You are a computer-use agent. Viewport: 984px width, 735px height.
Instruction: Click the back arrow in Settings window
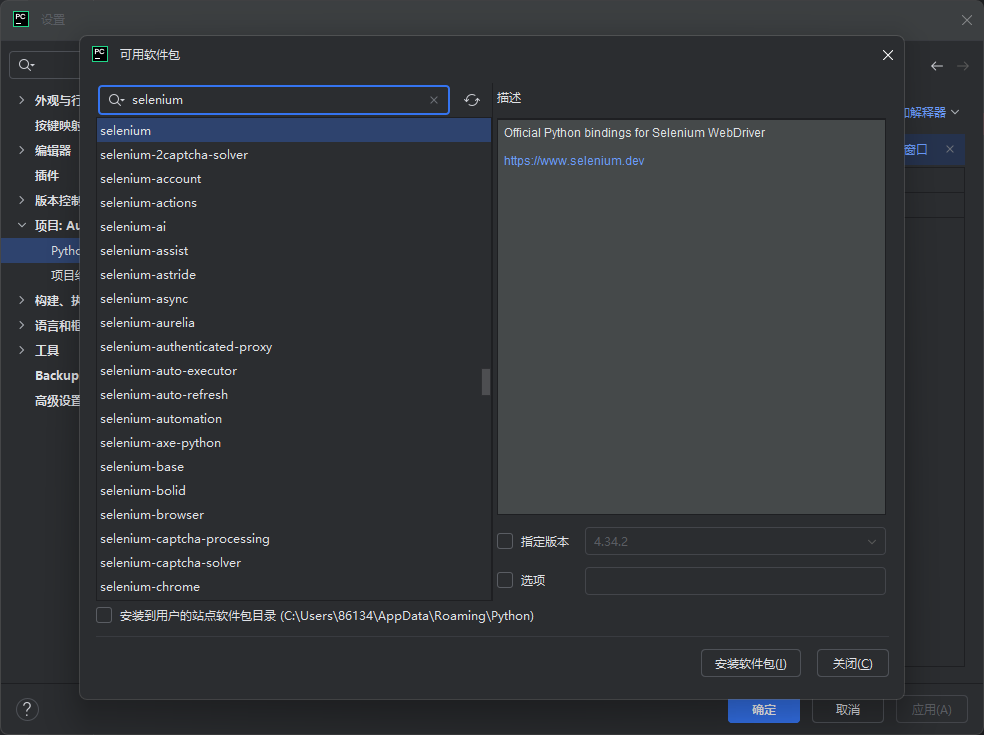coord(937,66)
